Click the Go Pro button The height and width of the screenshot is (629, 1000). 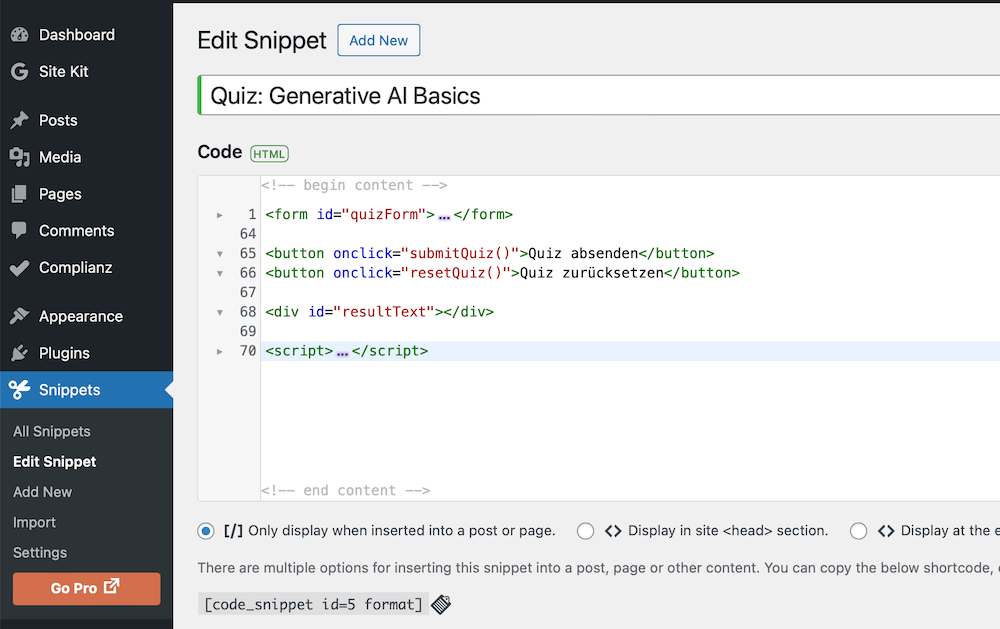click(86, 589)
